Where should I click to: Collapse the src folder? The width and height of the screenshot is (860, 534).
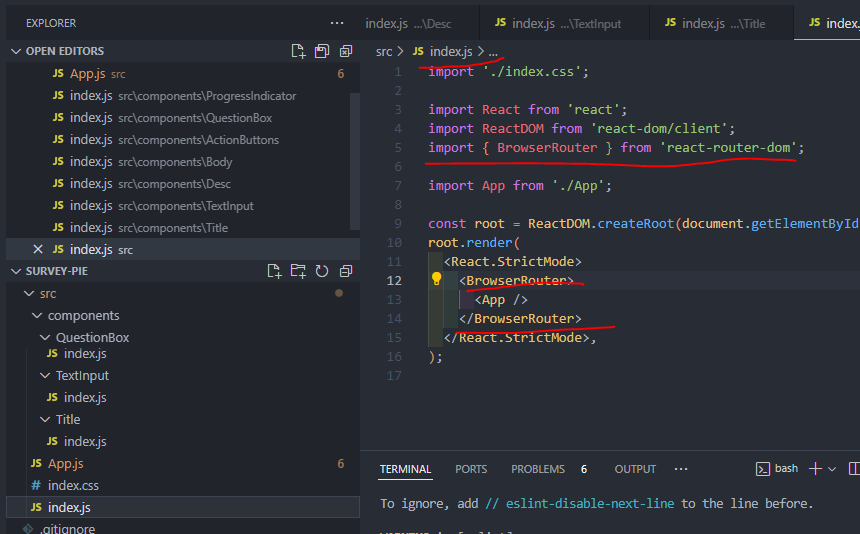[29, 294]
